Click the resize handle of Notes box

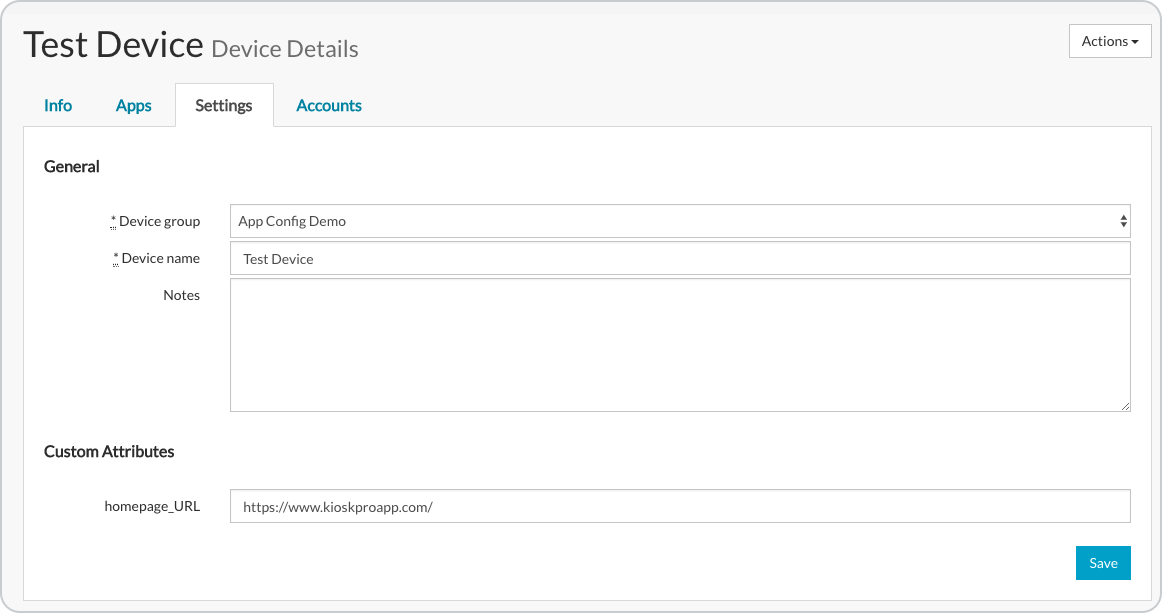pos(1125,405)
